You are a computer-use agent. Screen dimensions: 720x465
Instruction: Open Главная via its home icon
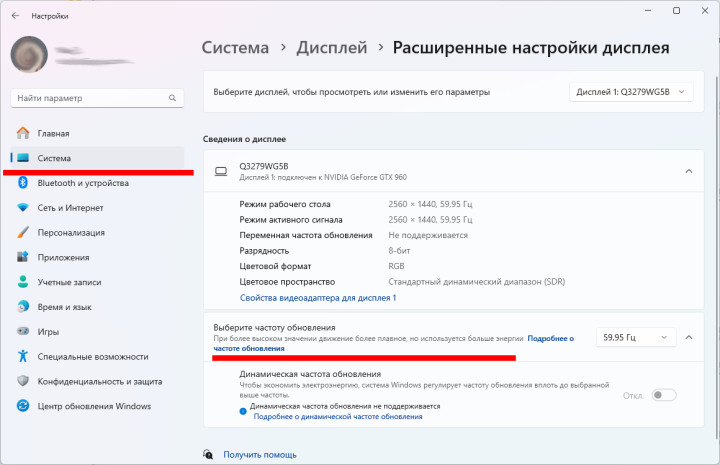pos(22,133)
